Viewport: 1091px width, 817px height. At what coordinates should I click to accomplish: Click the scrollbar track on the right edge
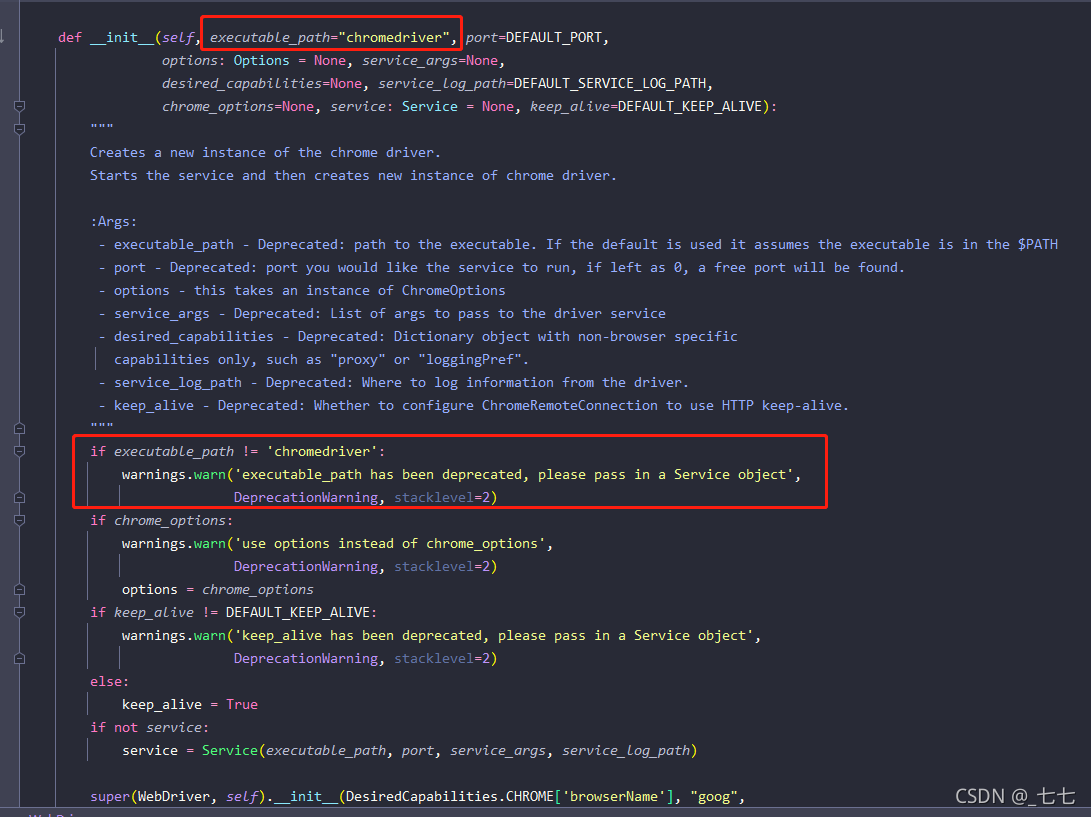1086,400
